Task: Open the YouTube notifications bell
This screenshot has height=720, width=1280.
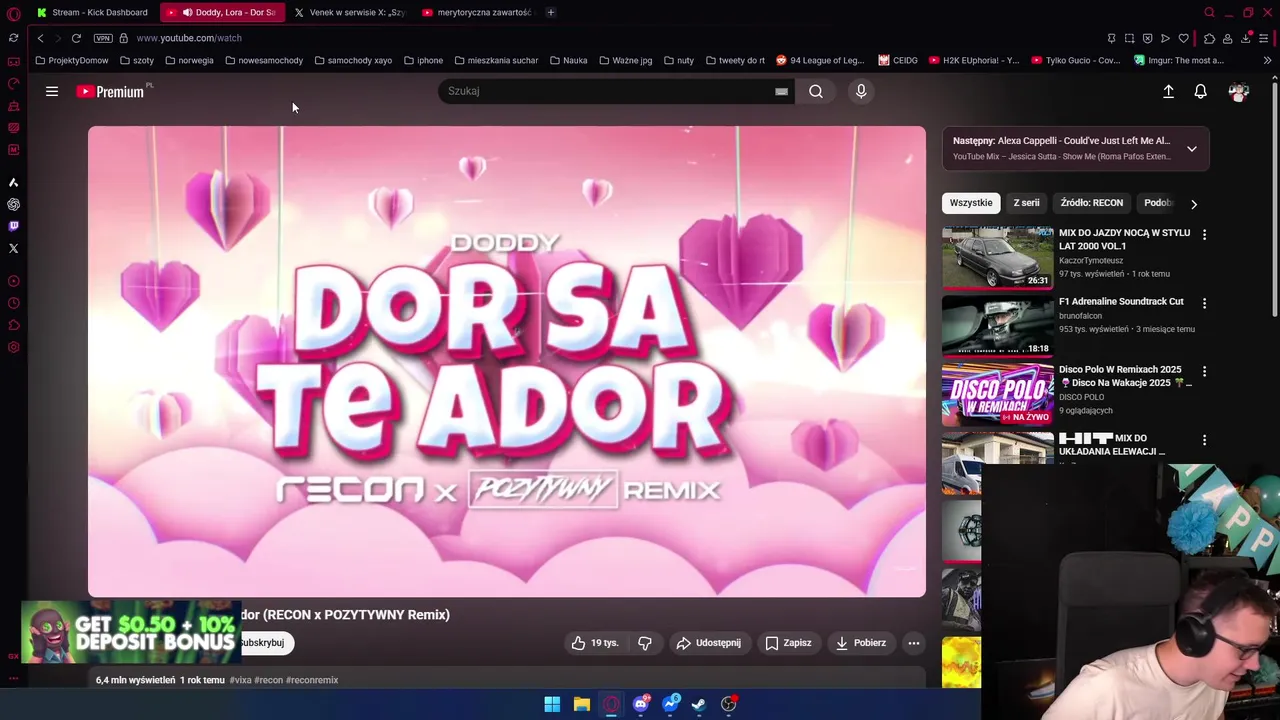Action: tap(1200, 91)
